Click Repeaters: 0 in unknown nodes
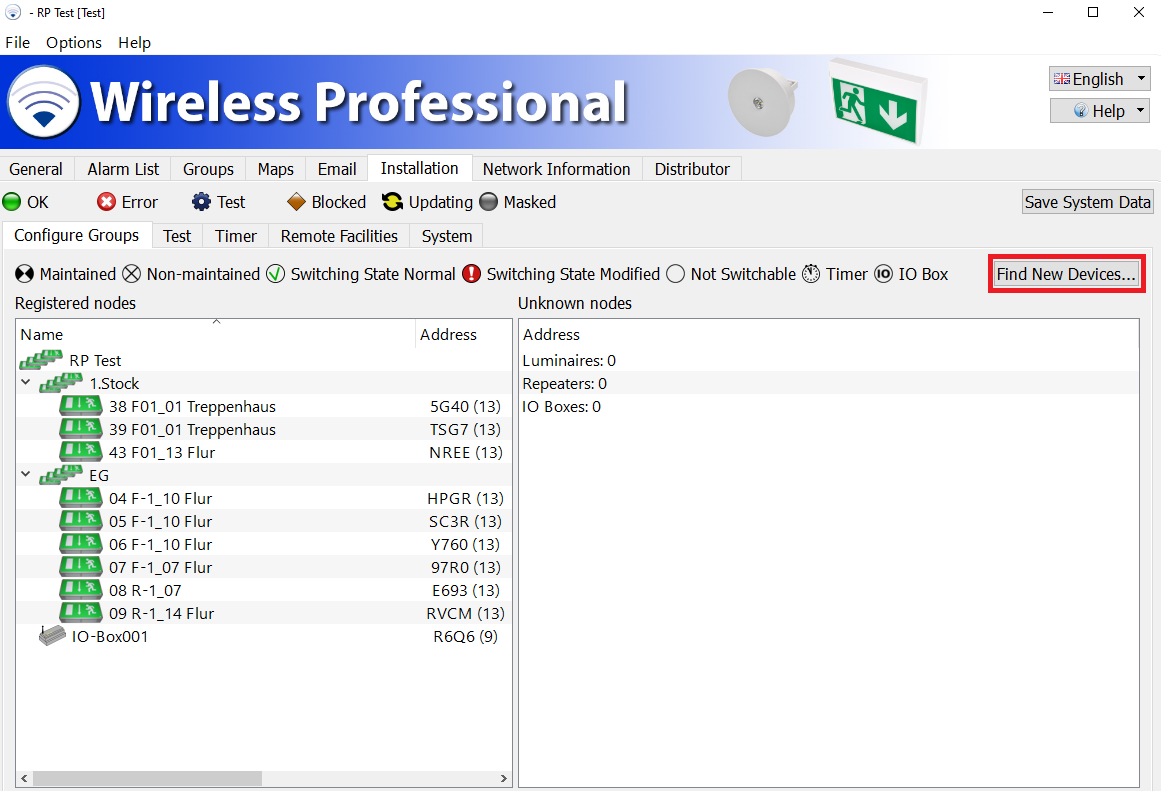Viewport: 1161px width, 791px height. coord(564,384)
